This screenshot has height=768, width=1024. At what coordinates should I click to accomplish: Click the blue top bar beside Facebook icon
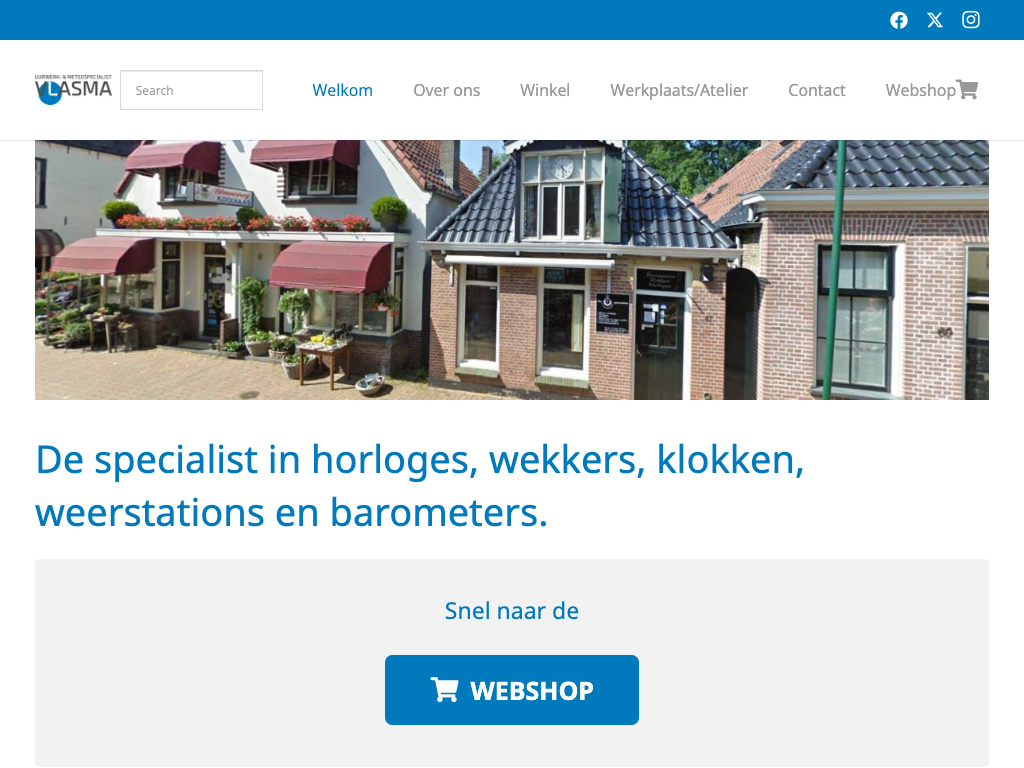444,20
